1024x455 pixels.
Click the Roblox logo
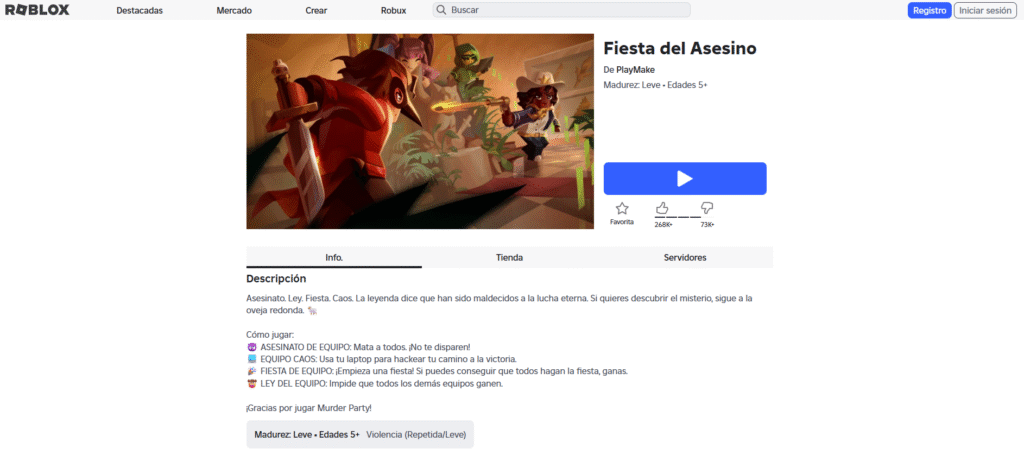[37, 10]
